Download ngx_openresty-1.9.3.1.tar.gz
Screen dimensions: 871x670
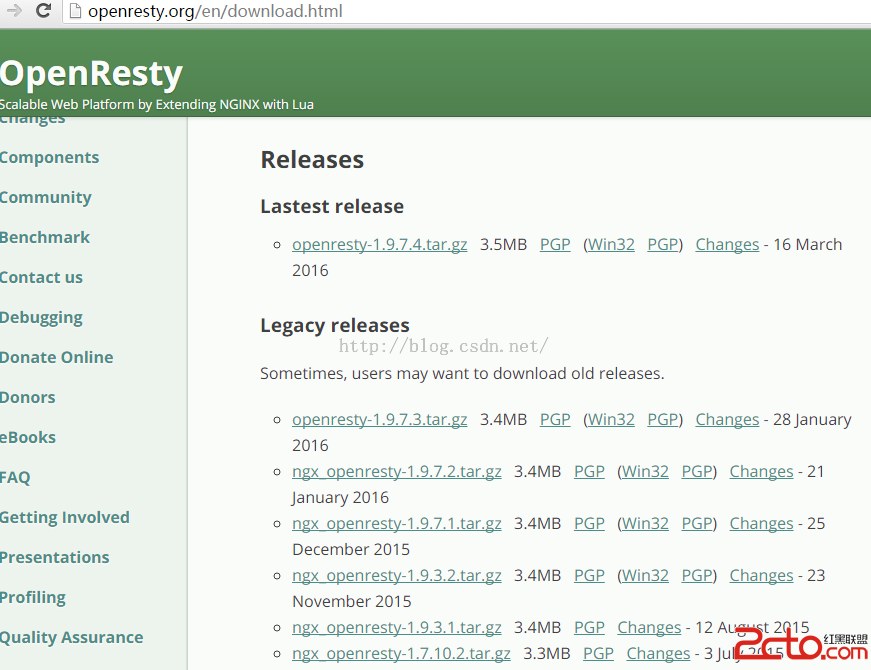click(x=397, y=628)
